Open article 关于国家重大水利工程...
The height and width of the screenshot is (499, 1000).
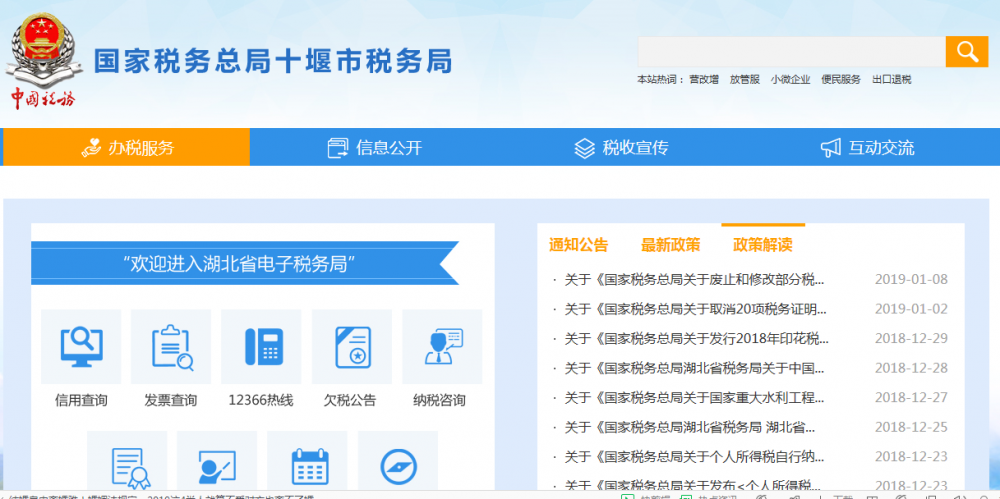click(x=694, y=398)
